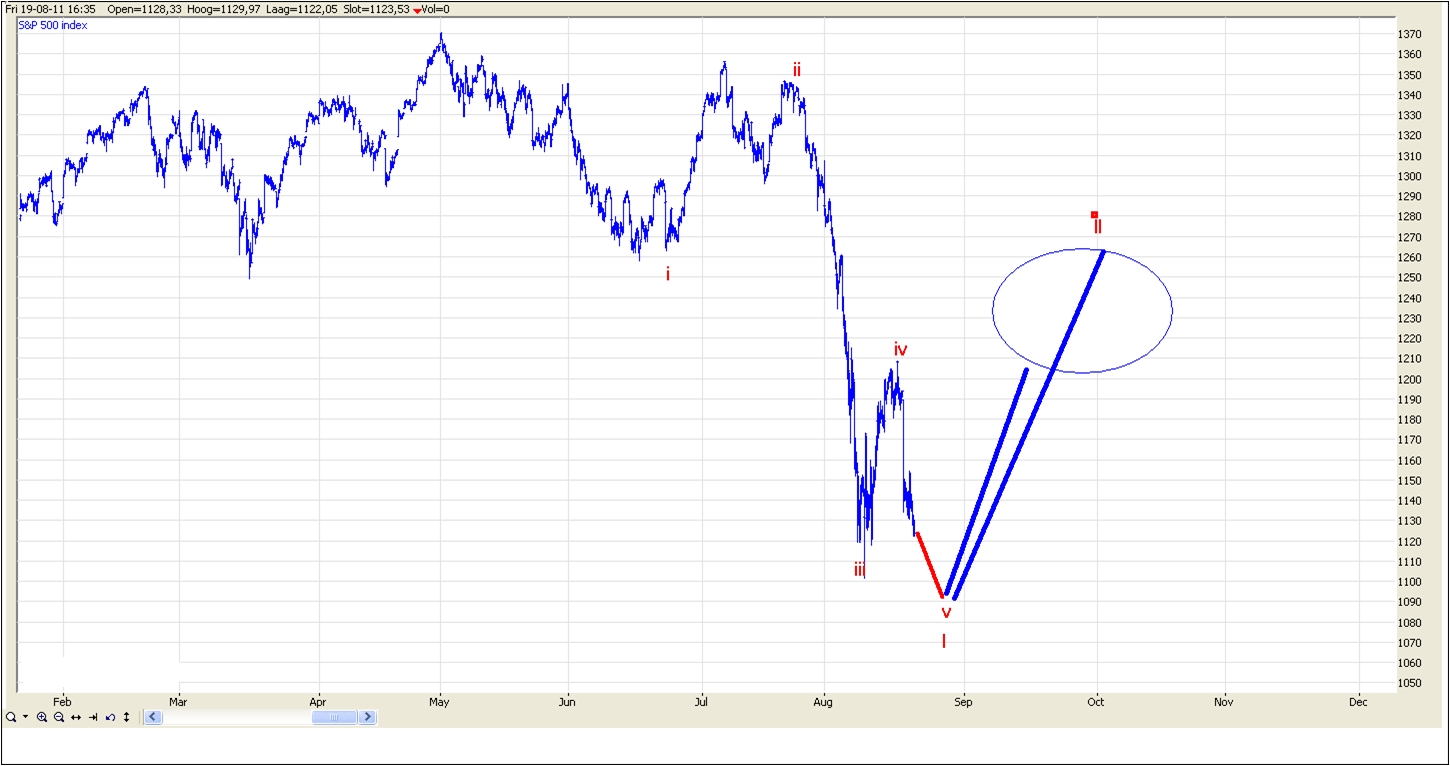Click the horizontal double-arrow fit width icon

76,717
